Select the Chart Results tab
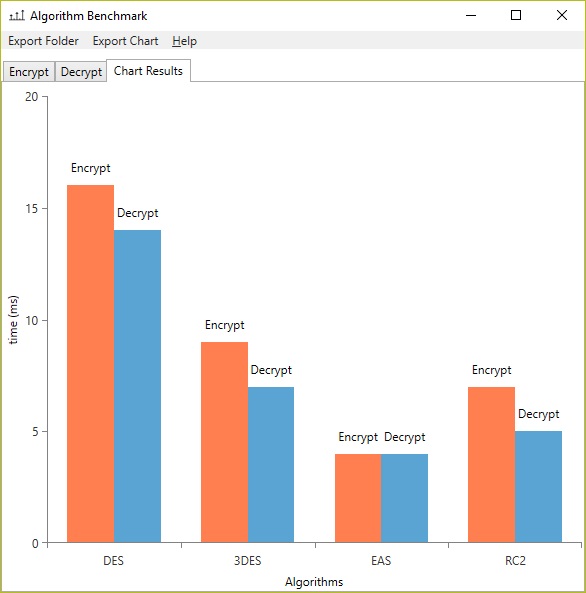The width and height of the screenshot is (586, 593). (148, 71)
